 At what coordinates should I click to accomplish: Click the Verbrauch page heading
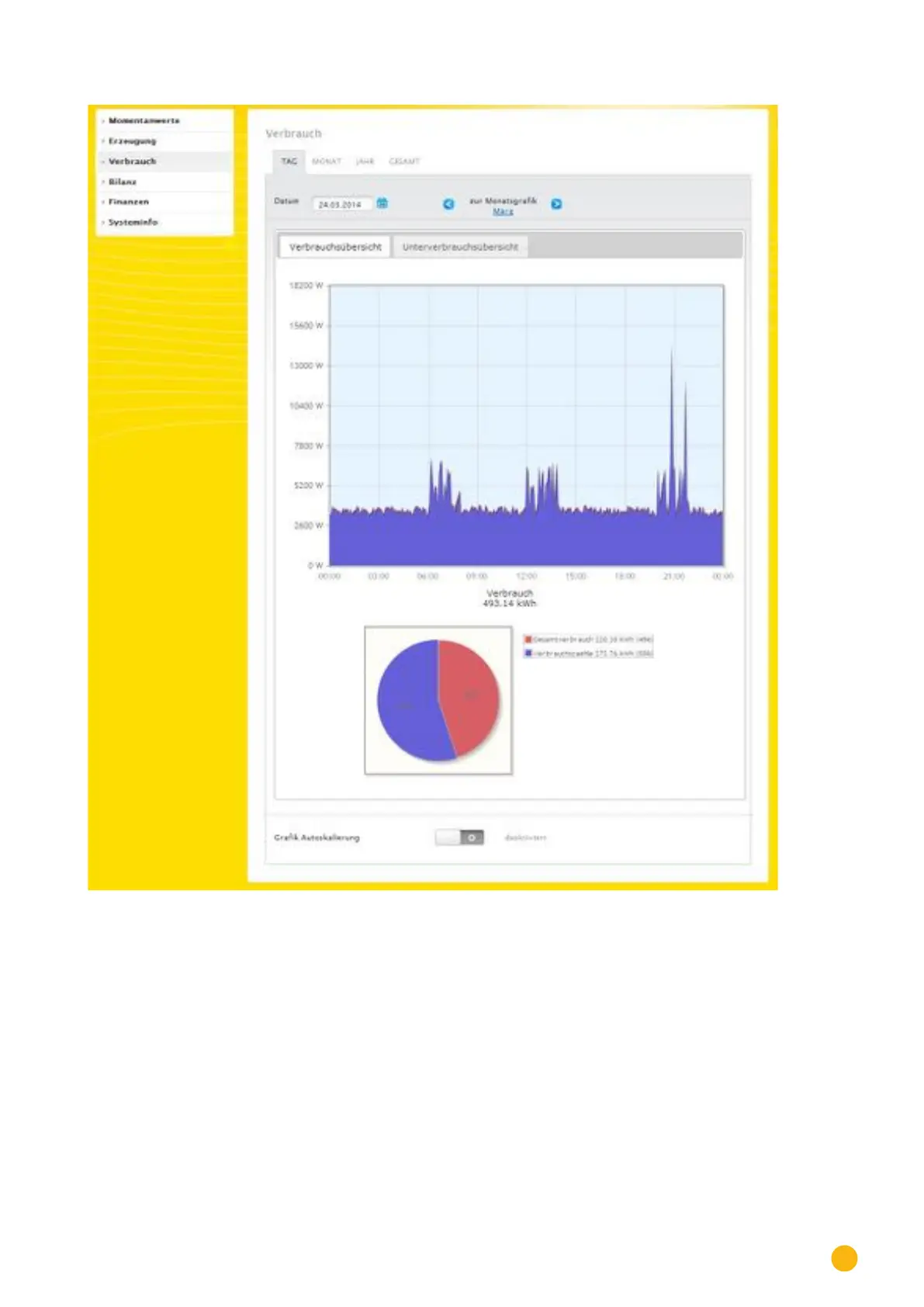293,133
